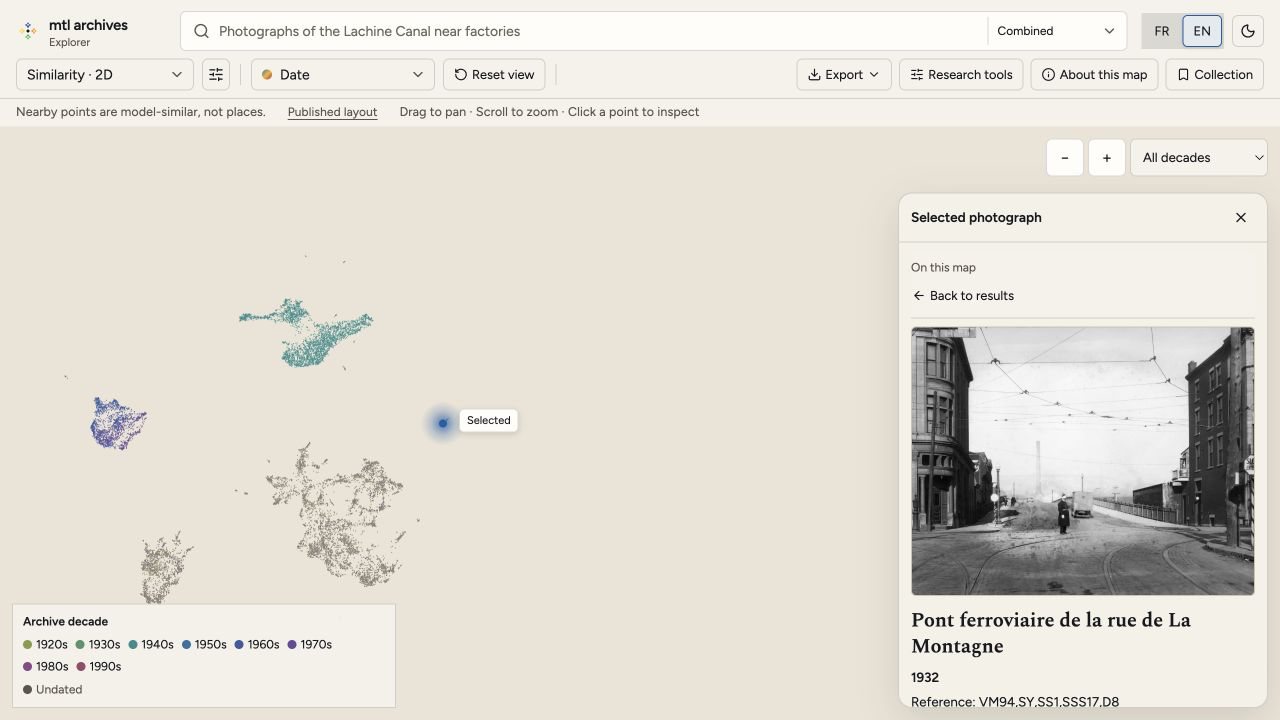Select the 1980s legend swatch
The image size is (1280, 720).
28,667
